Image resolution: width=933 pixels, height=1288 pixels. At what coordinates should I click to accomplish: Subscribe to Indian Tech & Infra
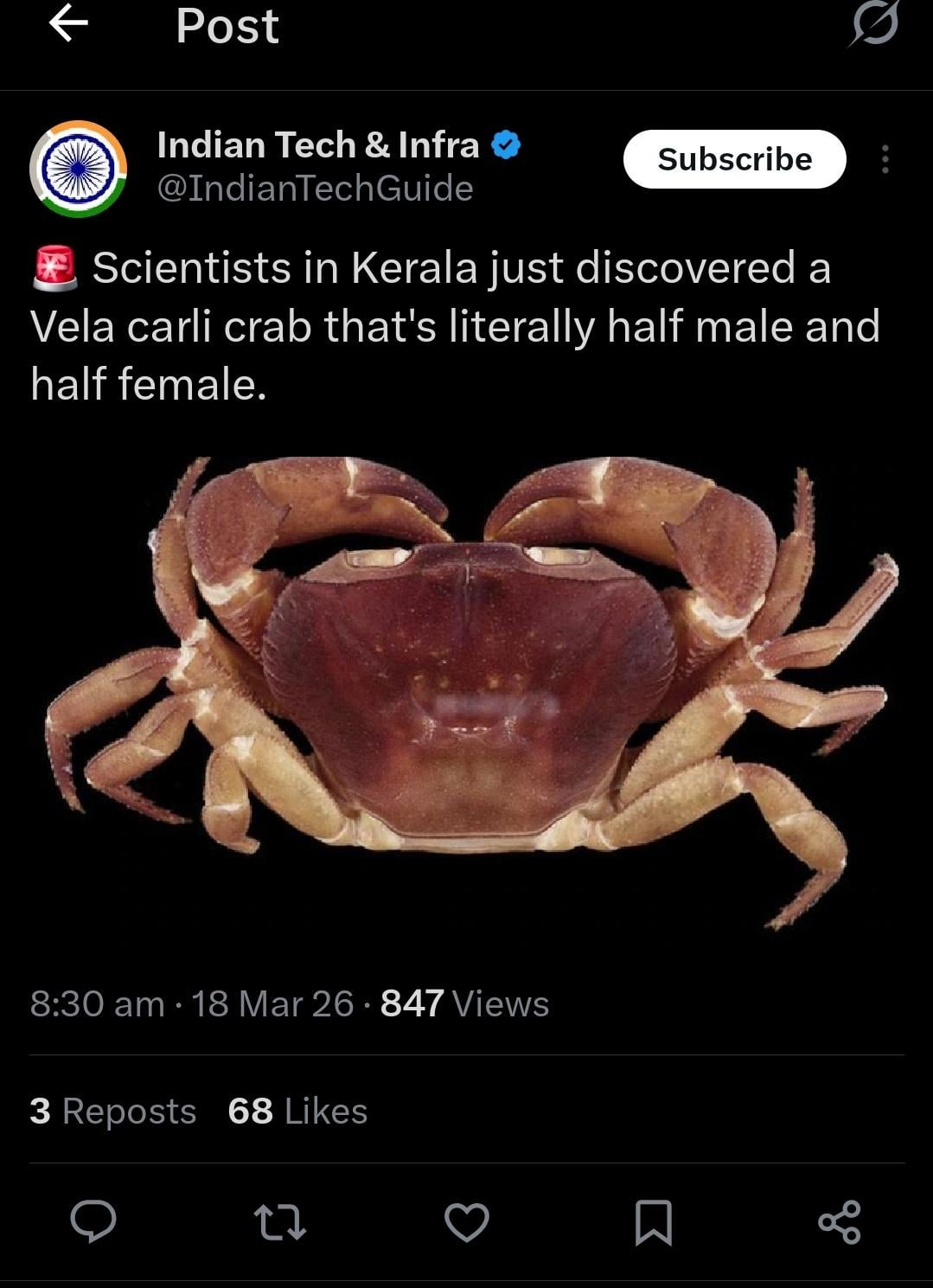[734, 159]
